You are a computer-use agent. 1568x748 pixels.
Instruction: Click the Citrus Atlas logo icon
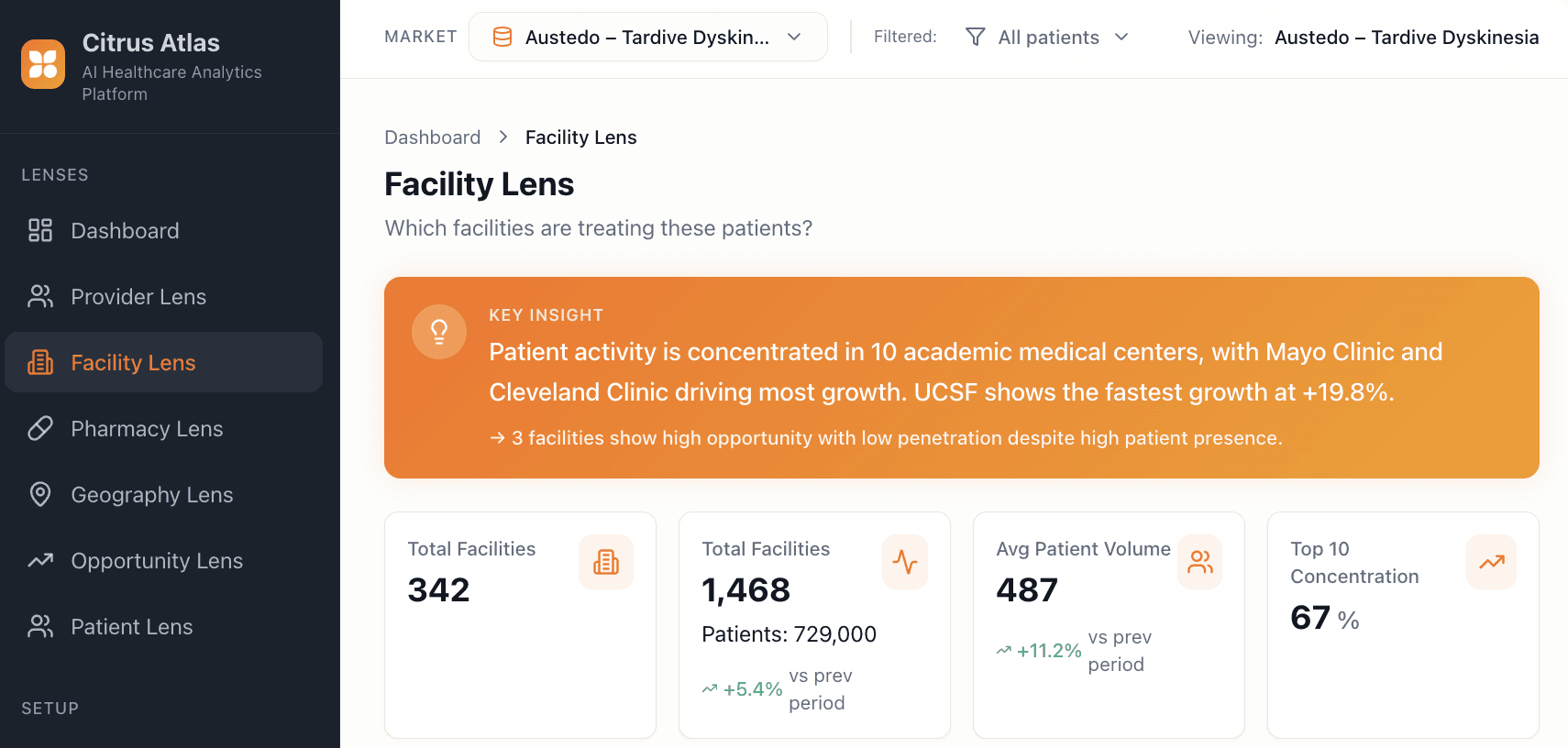click(43, 64)
